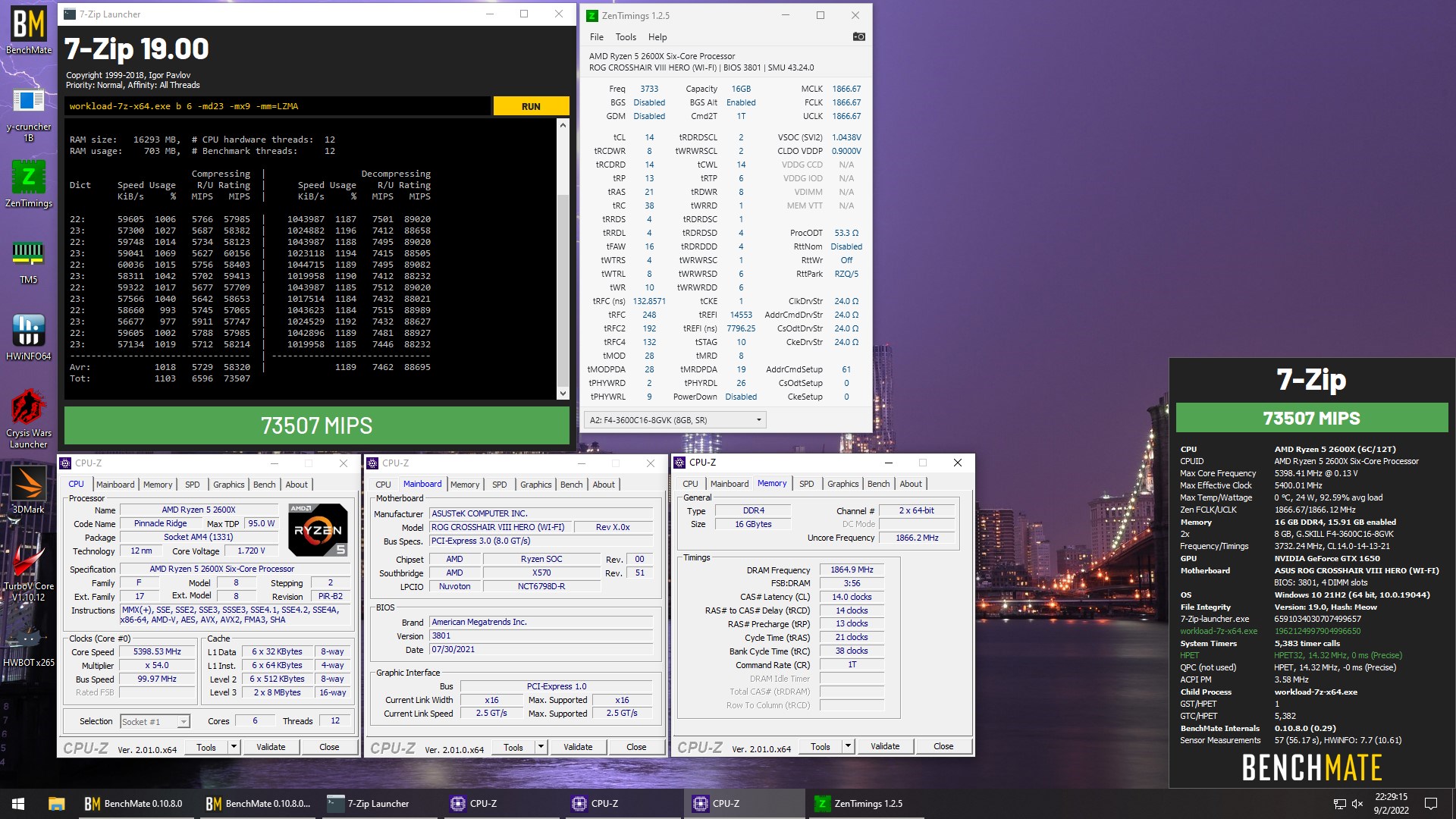This screenshot has height=819, width=1456.
Task: Launch HWiNFO64 from the desktop
Action: (x=29, y=337)
